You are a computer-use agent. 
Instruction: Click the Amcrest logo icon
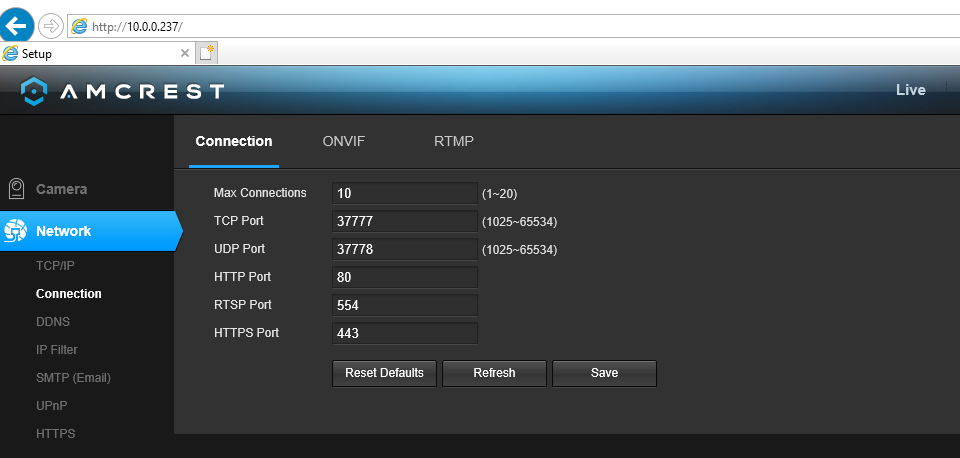(33, 91)
